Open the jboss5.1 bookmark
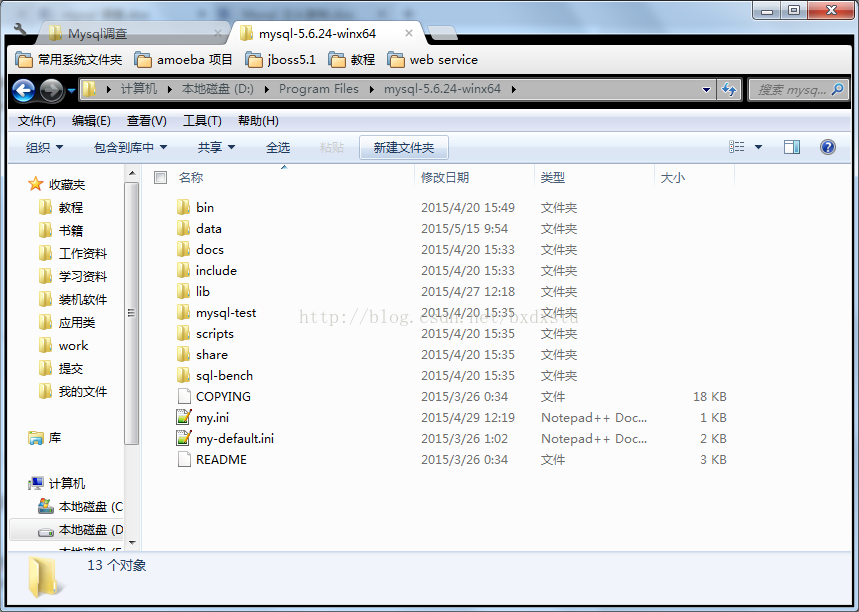 280,60
